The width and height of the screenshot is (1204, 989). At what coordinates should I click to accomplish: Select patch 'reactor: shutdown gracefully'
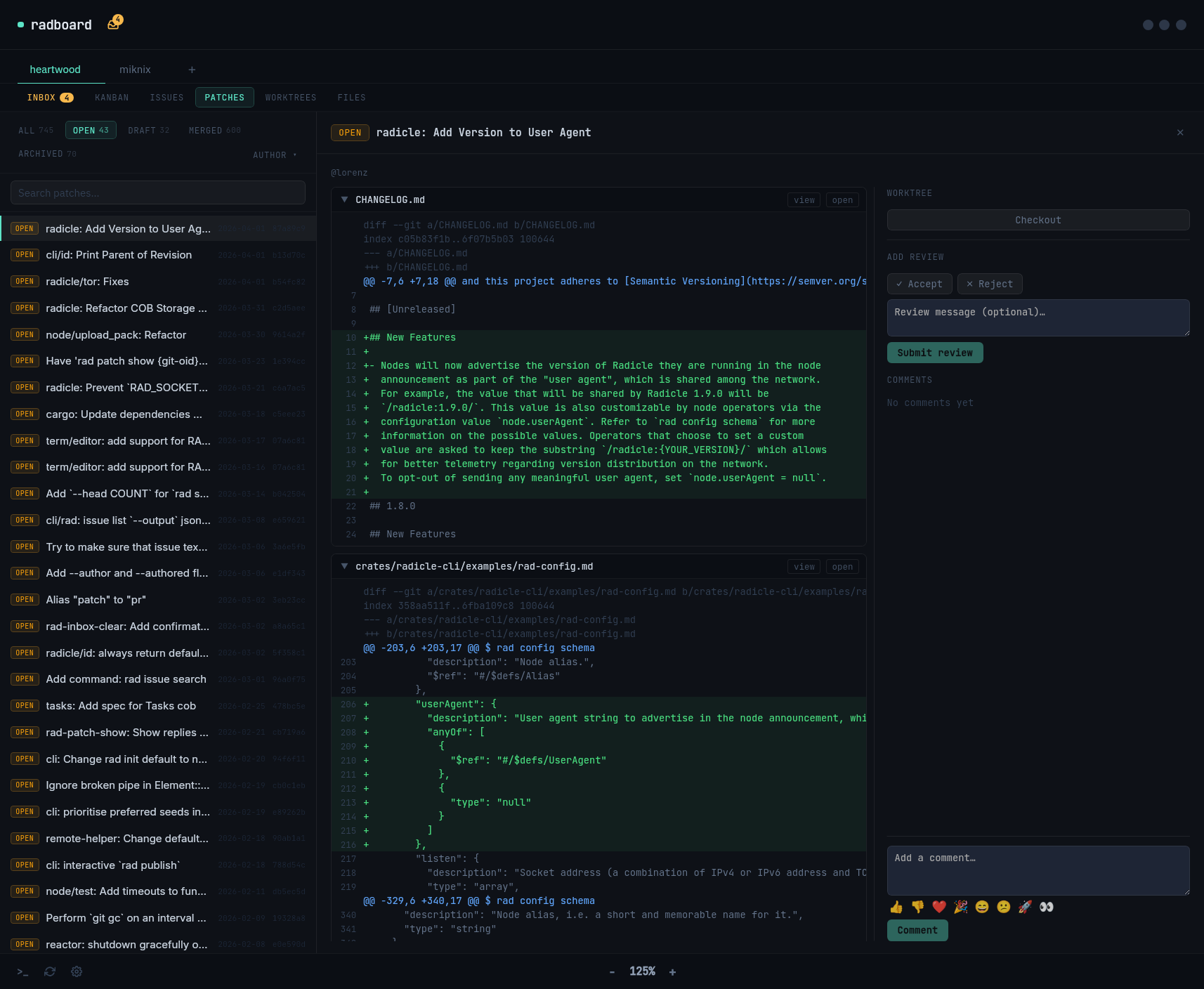click(158, 945)
